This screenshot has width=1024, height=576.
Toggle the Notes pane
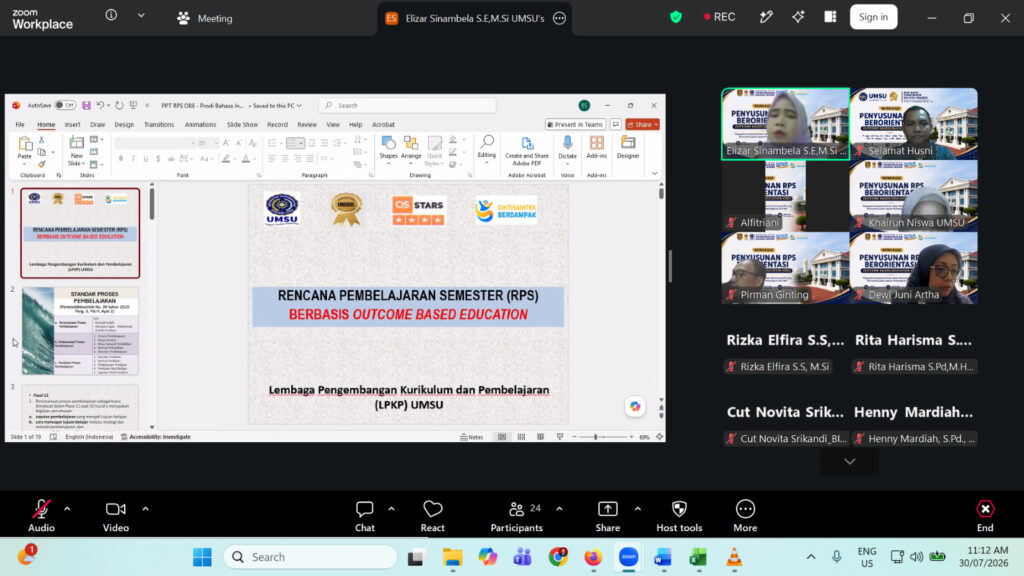(x=472, y=437)
